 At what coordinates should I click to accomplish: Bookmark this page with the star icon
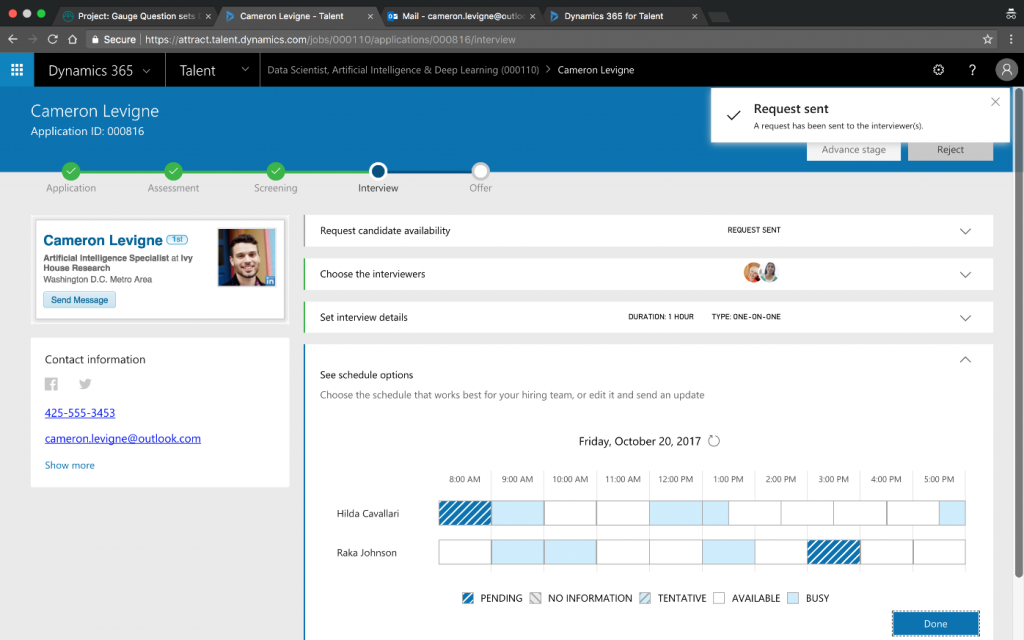point(987,39)
